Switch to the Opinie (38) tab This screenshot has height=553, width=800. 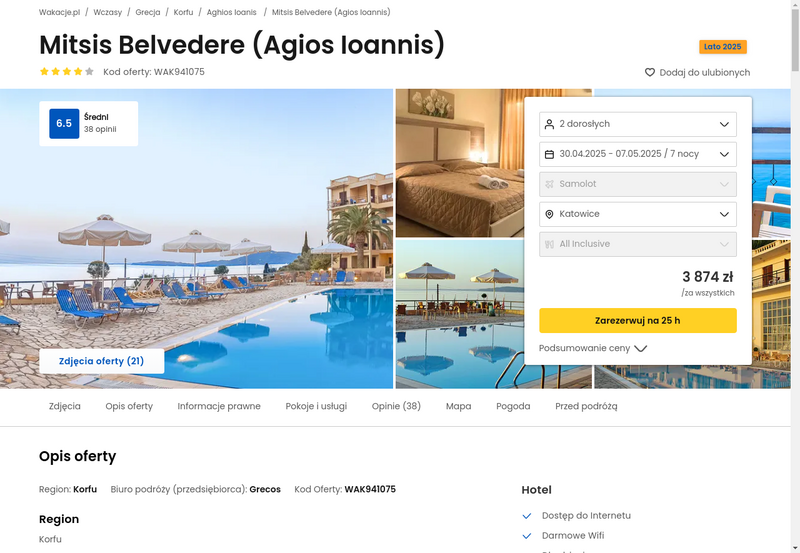(396, 406)
